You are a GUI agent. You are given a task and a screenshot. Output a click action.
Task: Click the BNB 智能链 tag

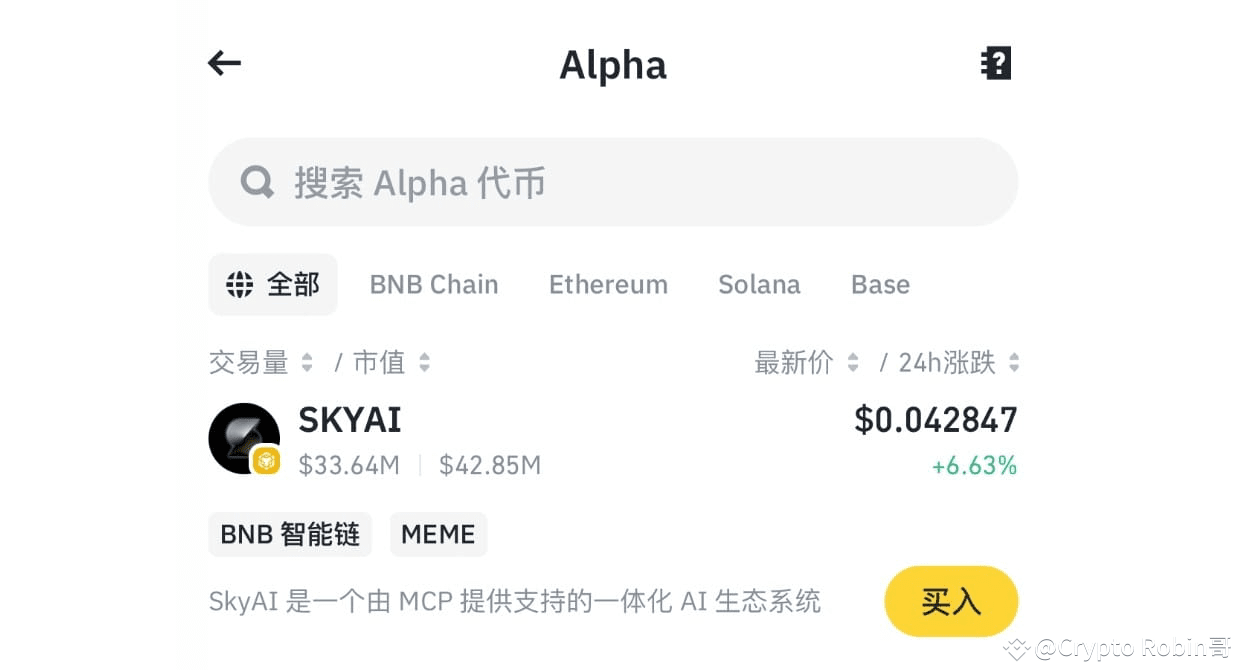click(290, 534)
